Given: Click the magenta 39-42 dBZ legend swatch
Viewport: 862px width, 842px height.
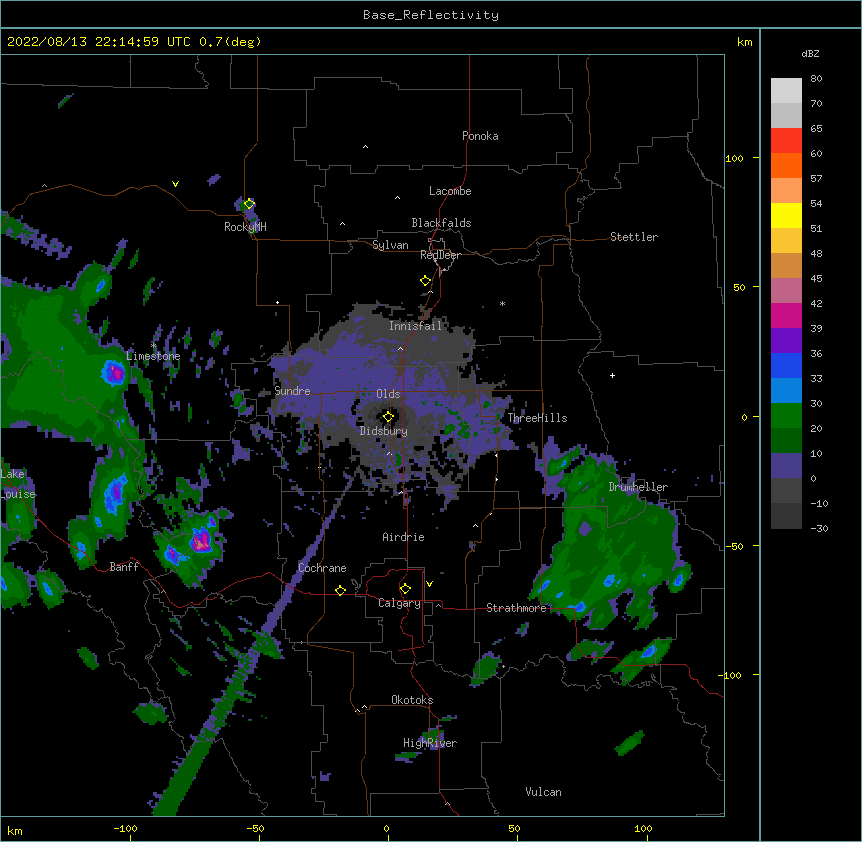Looking at the screenshot, I should click(x=786, y=315).
